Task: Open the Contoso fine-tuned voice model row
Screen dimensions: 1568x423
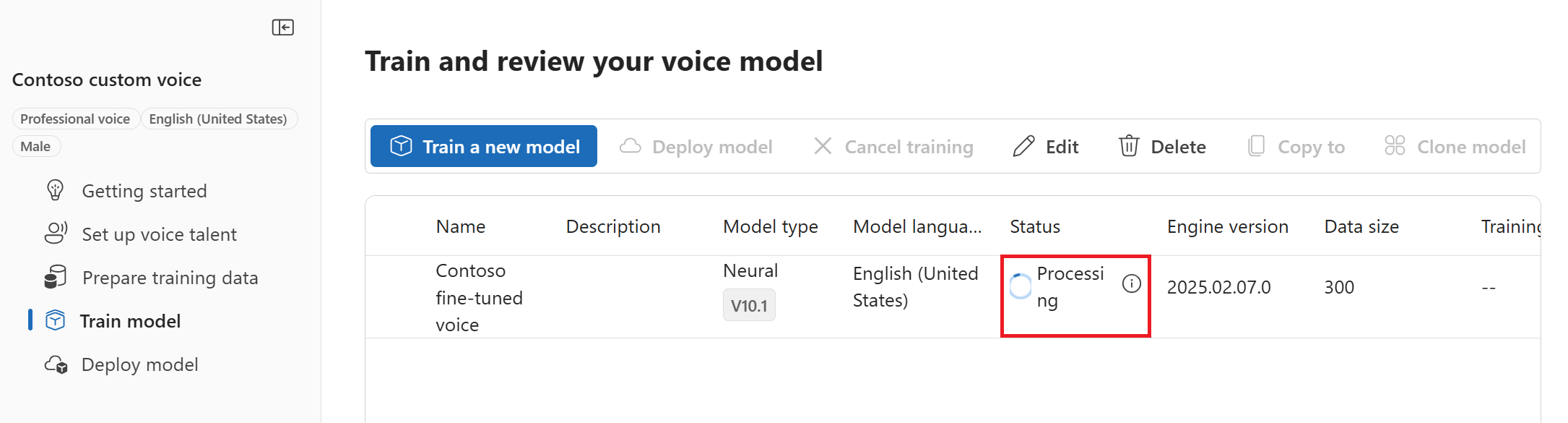Action: [953, 297]
